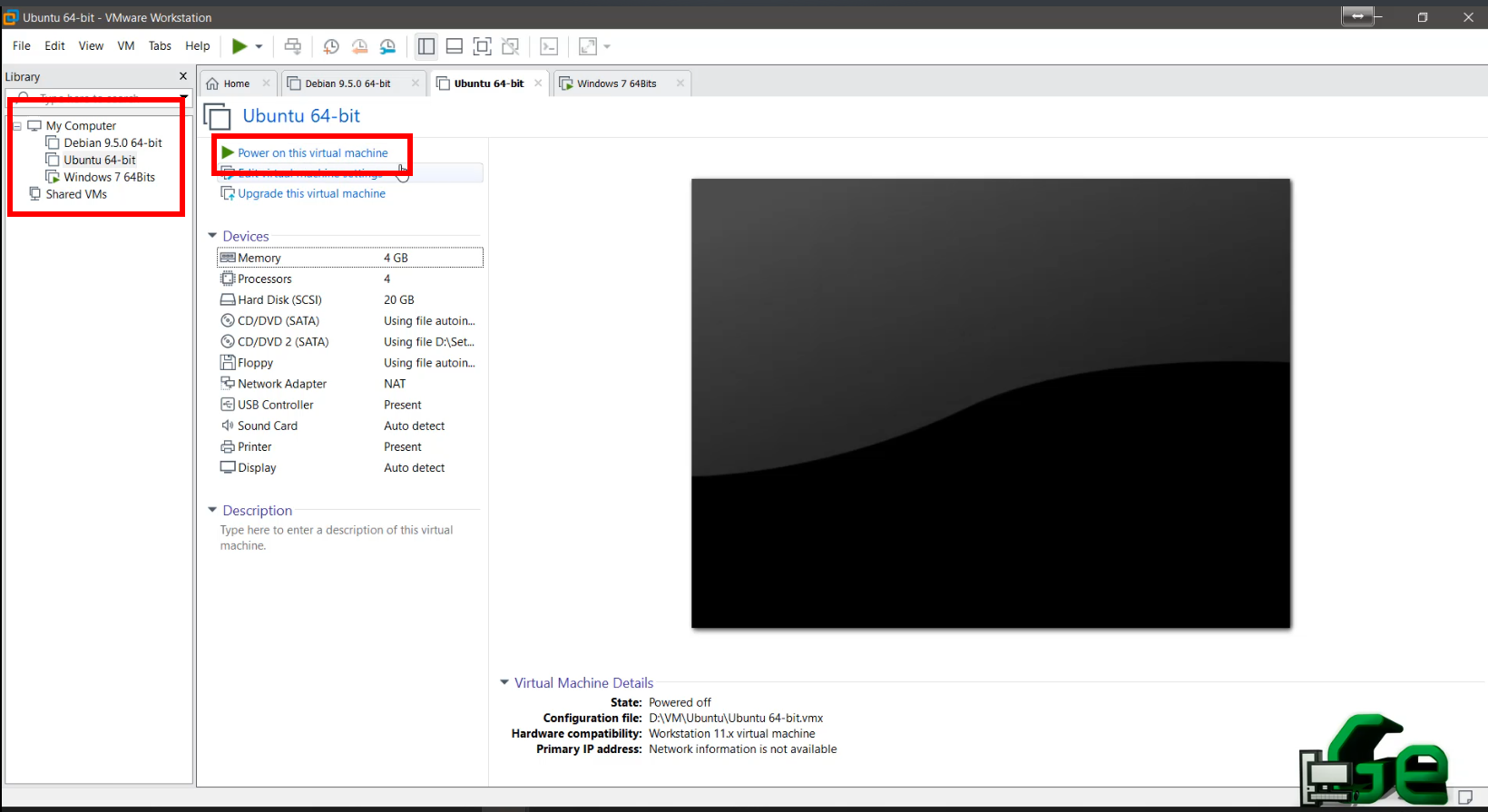Toggle the Library sidebar view icon
Screen dimensions: 1488x812
point(426,46)
